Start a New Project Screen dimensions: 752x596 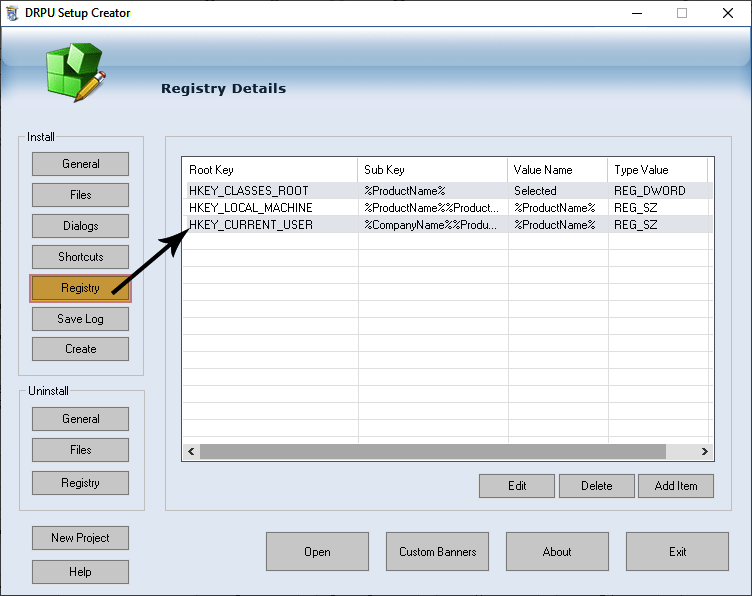point(80,538)
